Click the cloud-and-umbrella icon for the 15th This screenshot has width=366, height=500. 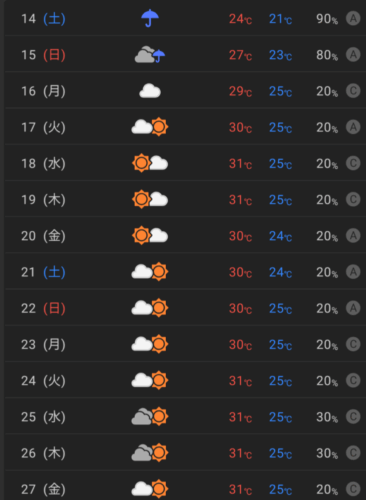click(150, 54)
